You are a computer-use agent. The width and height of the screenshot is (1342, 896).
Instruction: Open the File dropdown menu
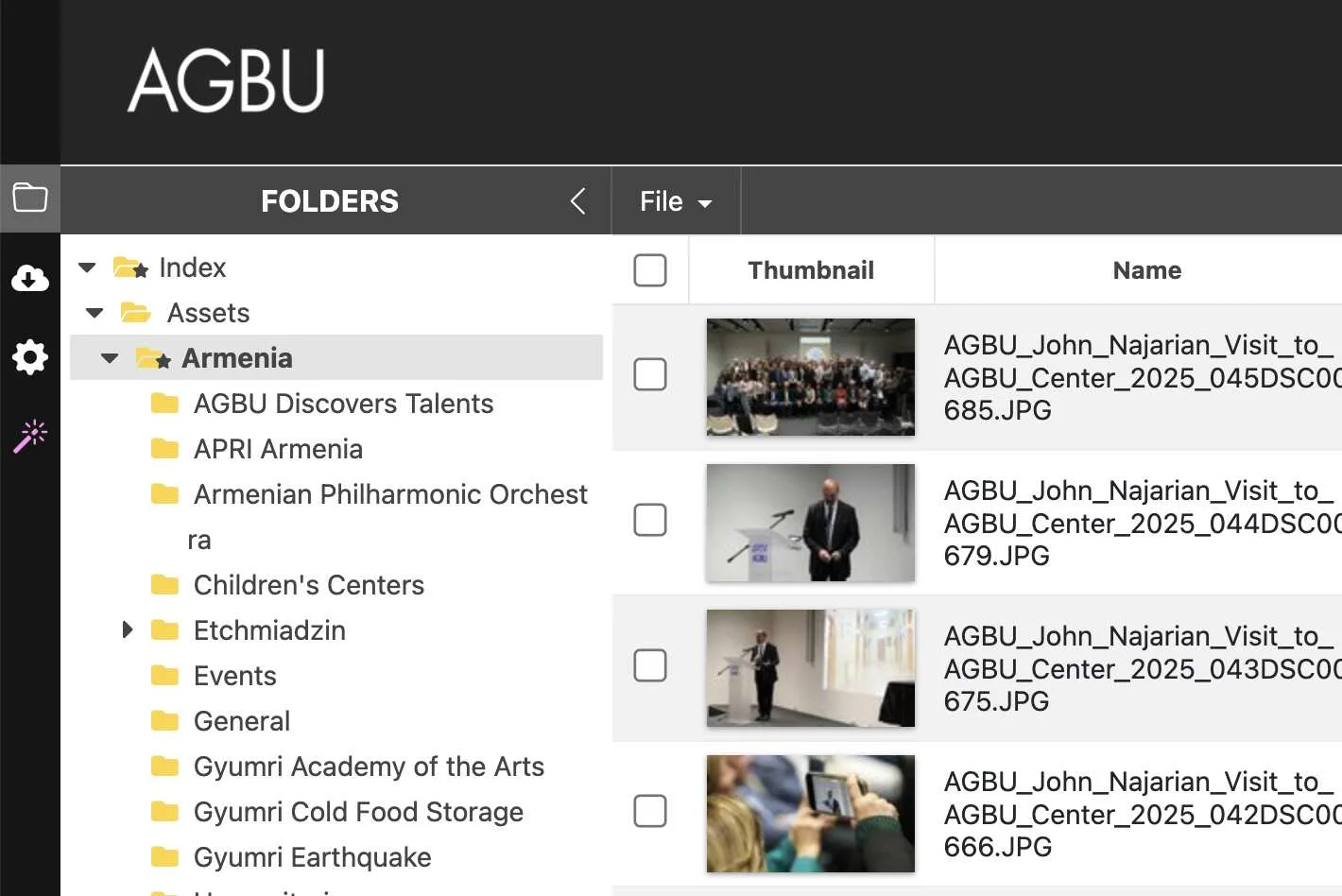click(675, 201)
